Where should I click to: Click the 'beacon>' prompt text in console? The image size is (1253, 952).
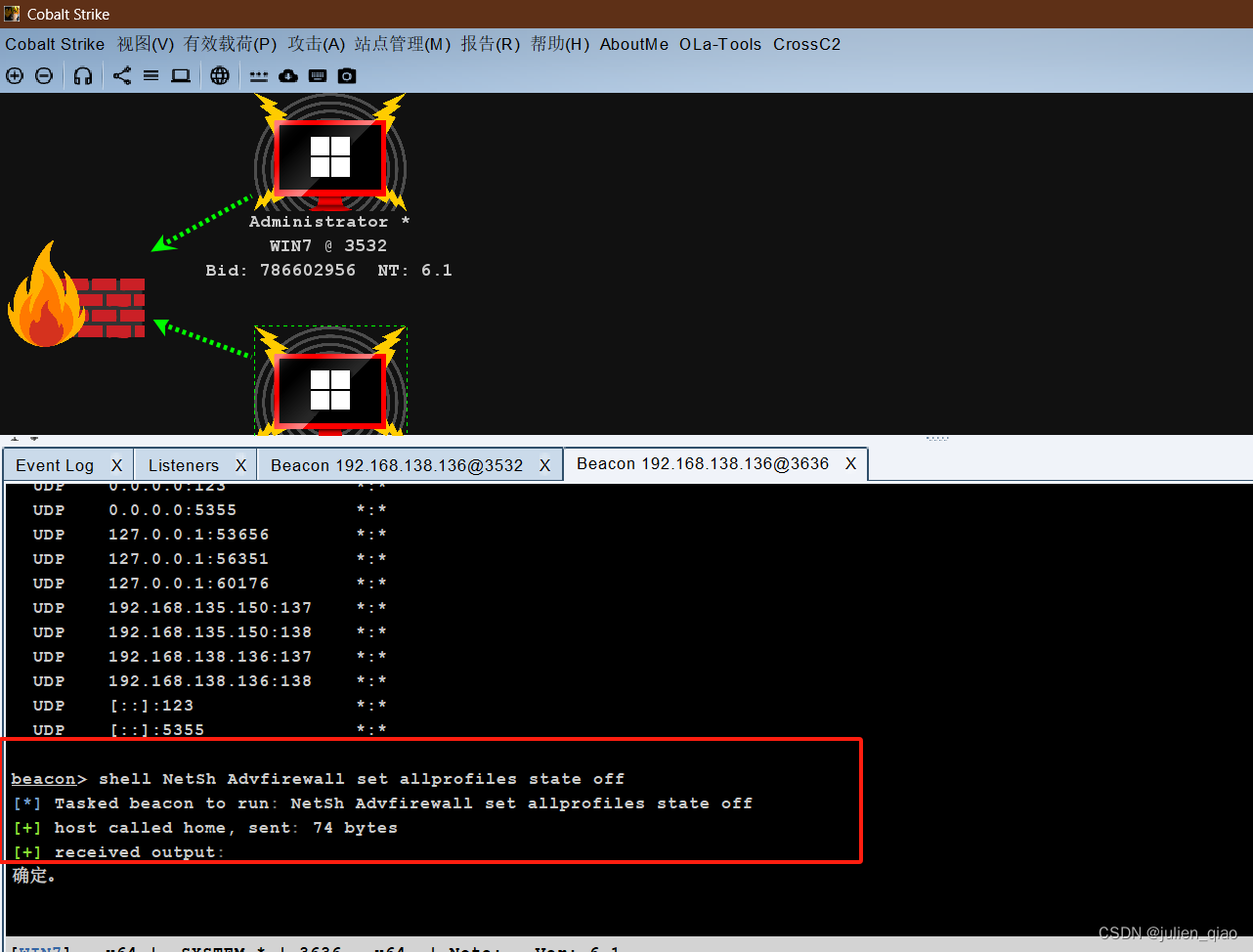[x=49, y=779]
